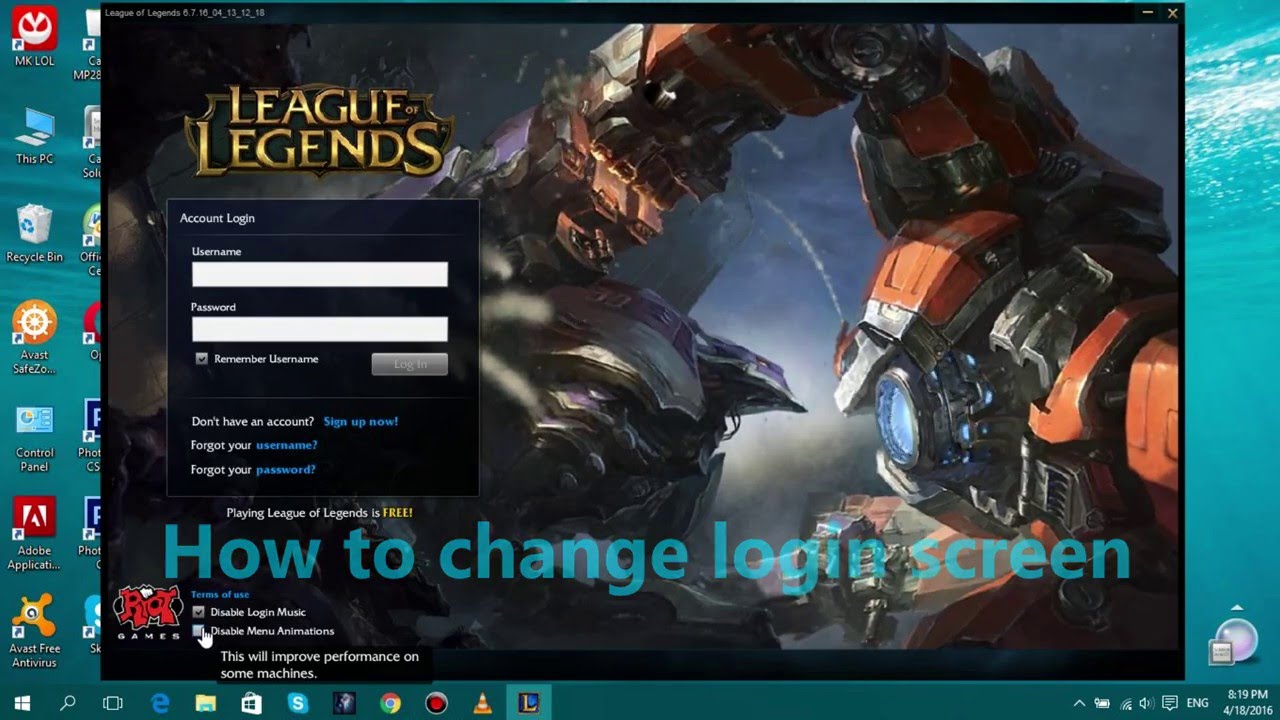Toggle the Disable Login Music checkbox

pyautogui.click(x=198, y=612)
